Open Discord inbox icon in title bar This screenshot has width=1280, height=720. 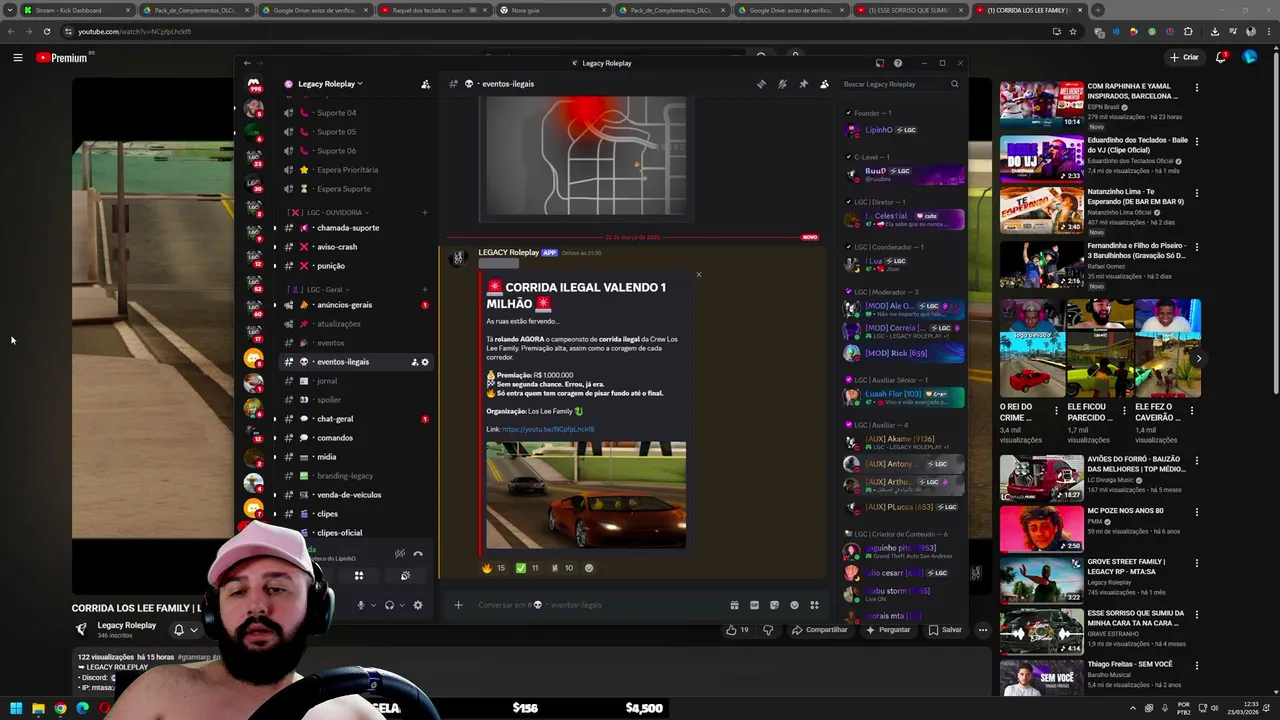[879, 63]
